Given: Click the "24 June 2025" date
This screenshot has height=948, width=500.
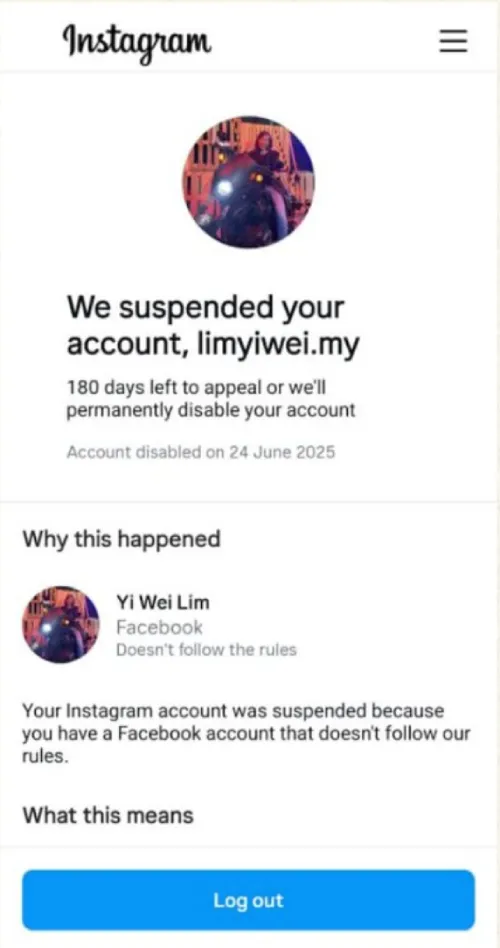Looking at the screenshot, I should click(282, 452).
